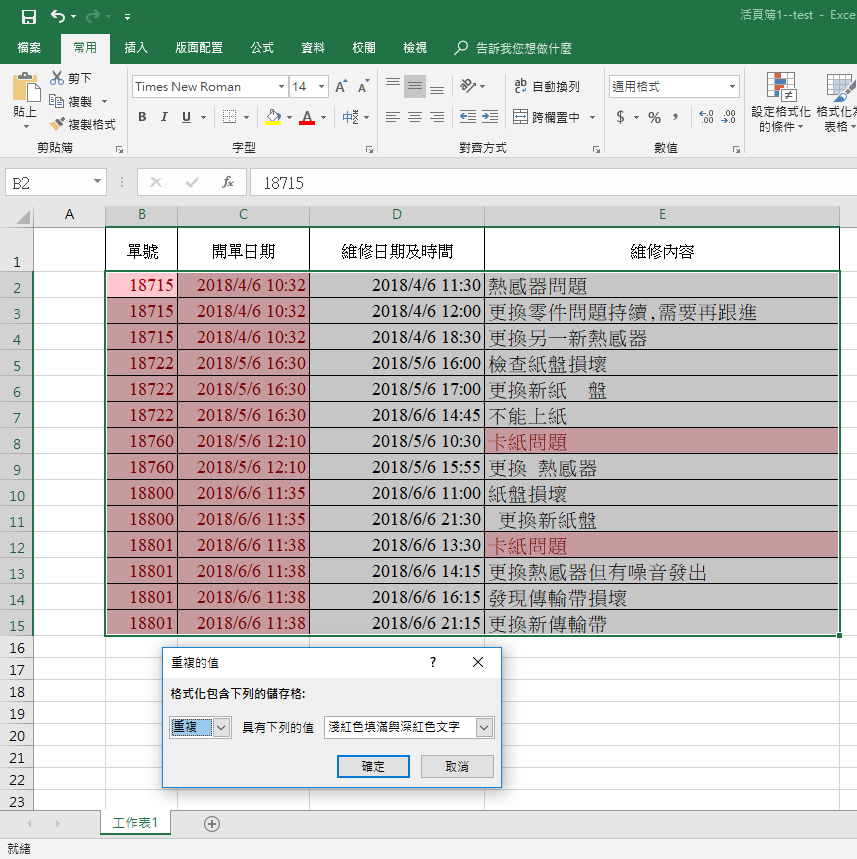The height and width of the screenshot is (859, 857).
Task: Undo the last action
Action: (x=58, y=16)
